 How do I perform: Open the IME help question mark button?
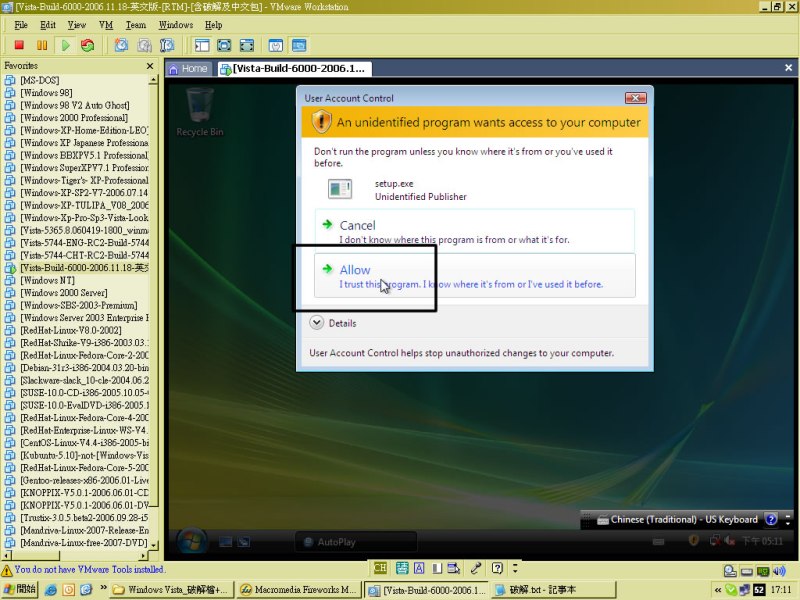(497, 568)
